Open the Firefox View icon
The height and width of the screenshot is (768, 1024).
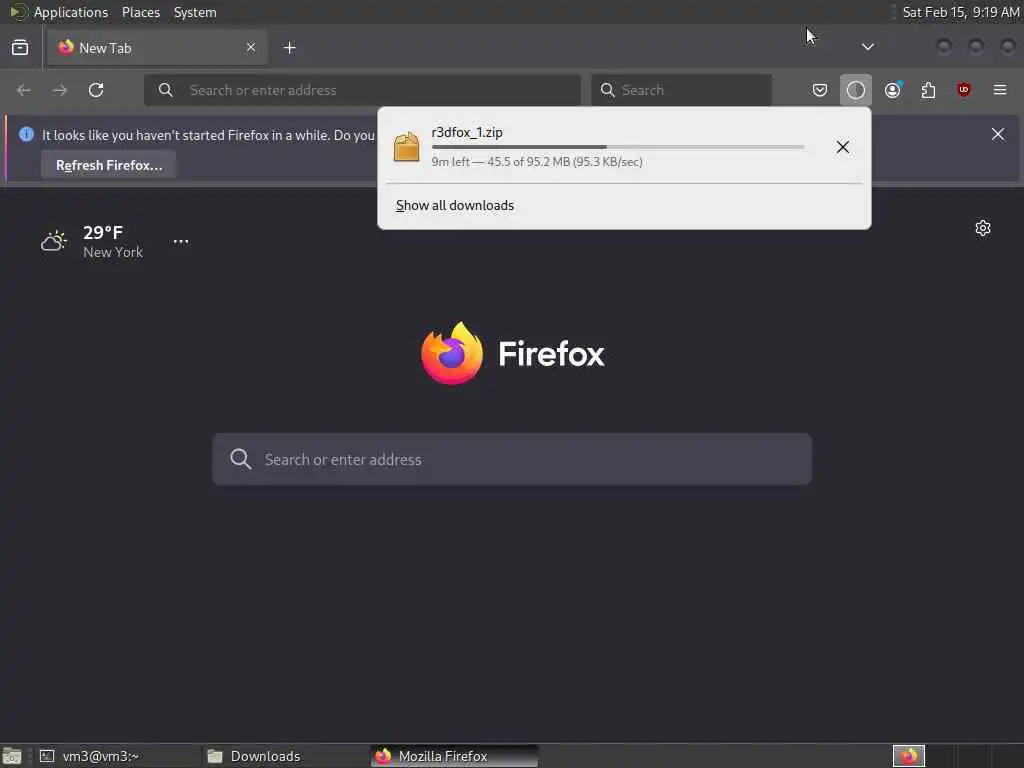pyautogui.click(x=20, y=48)
